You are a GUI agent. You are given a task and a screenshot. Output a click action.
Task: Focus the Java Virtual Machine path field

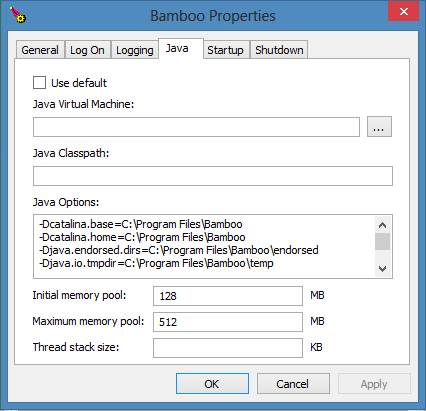(x=196, y=127)
